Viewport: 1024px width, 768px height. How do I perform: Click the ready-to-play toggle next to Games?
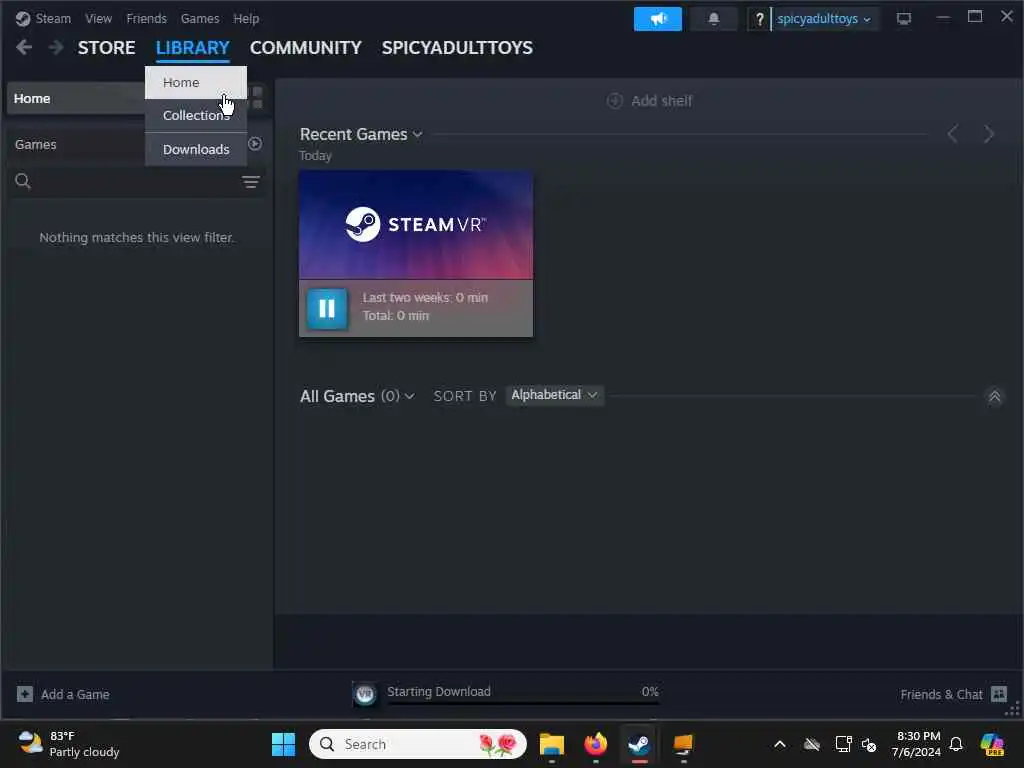[x=255, y=144]
